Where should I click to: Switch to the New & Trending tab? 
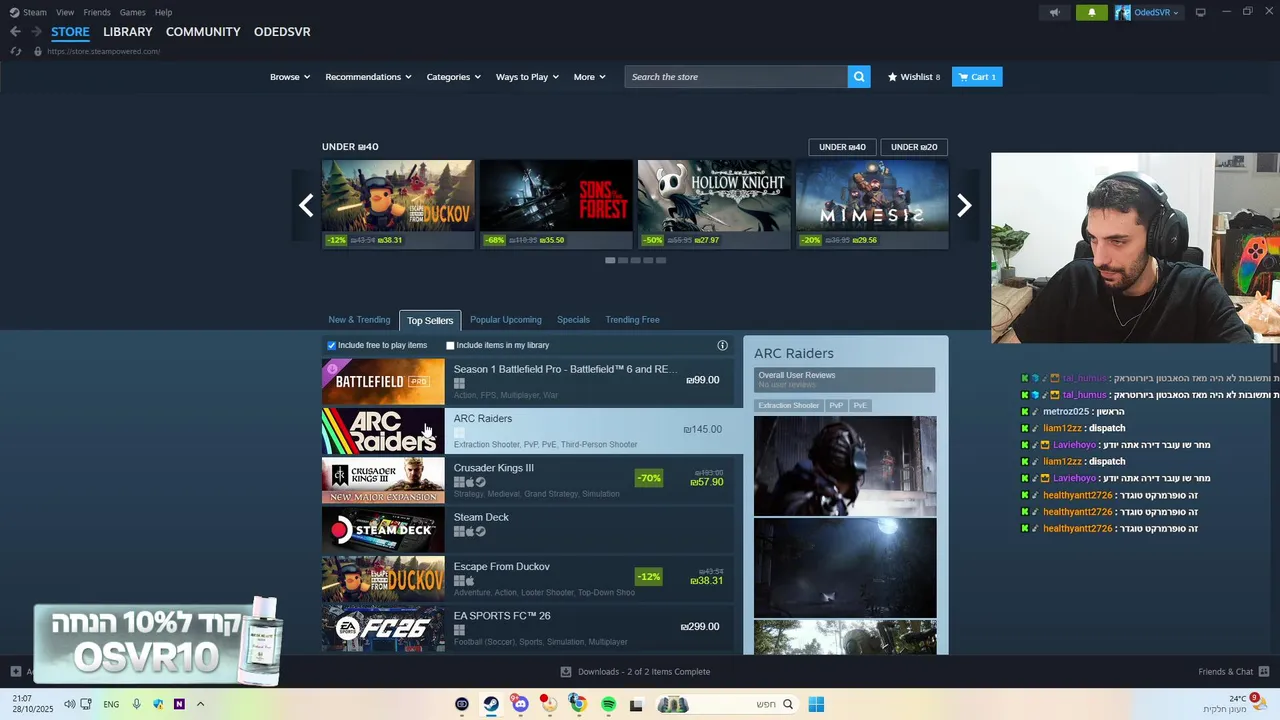pos(359,320)
